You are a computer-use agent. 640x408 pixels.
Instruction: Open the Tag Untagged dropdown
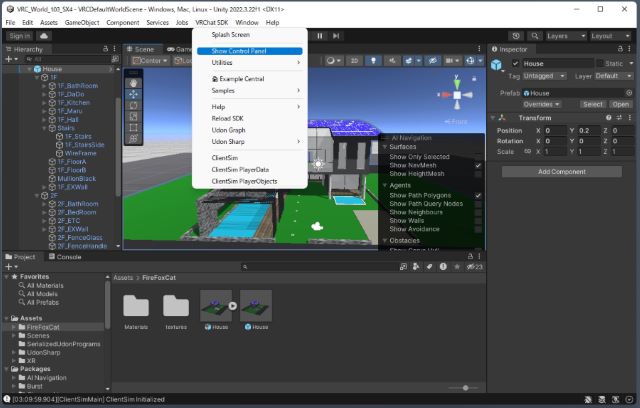[544, 76]
